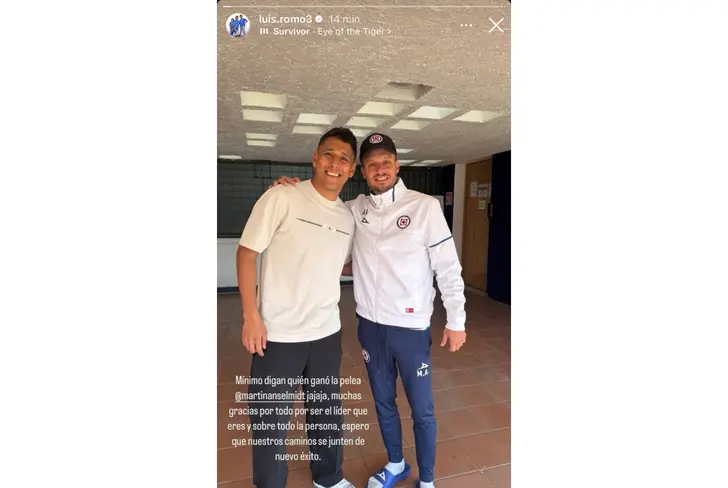Open the three-dot more options menu
This screenshot has width=728, height=488.
coord(466,25)
